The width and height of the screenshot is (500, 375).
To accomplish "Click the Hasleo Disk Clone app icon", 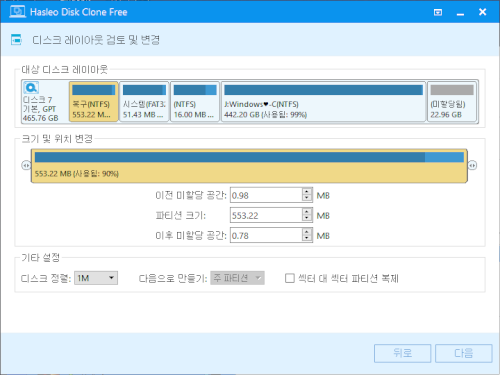I will [17, 12].
